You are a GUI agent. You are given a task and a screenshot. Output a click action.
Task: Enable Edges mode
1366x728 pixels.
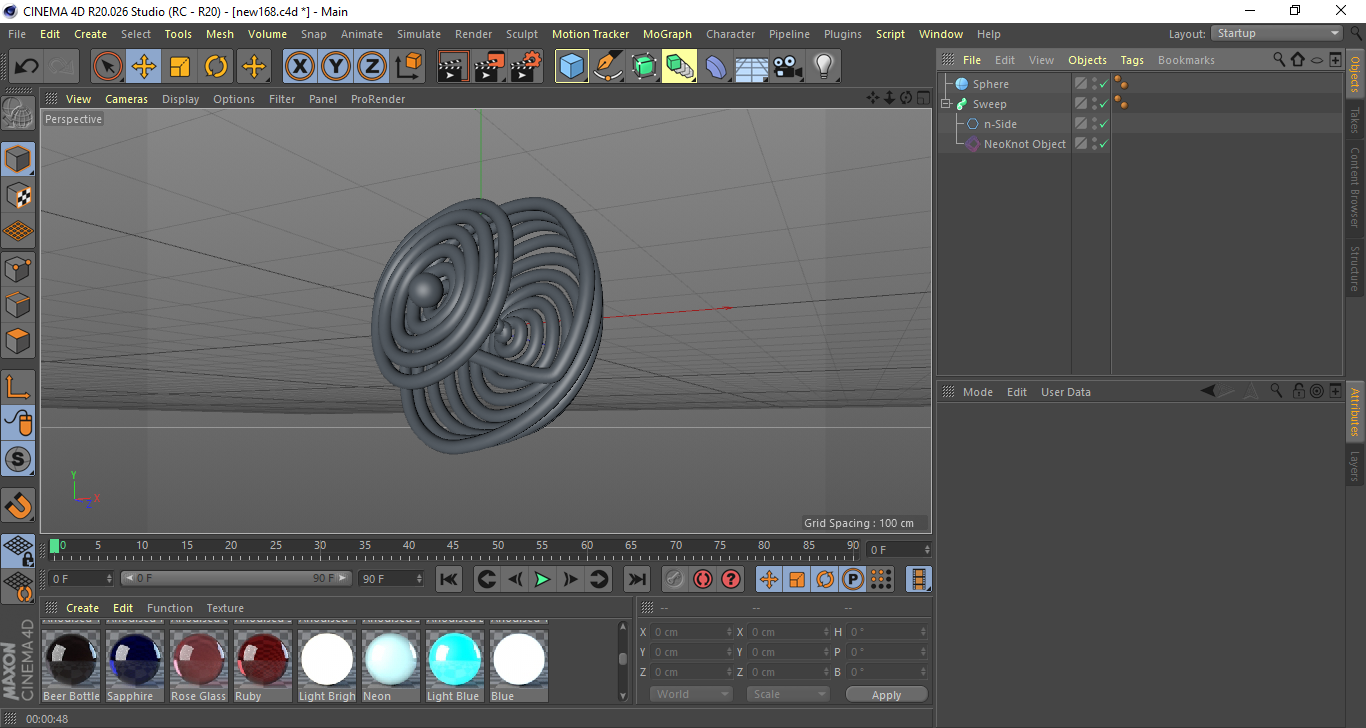18,304
